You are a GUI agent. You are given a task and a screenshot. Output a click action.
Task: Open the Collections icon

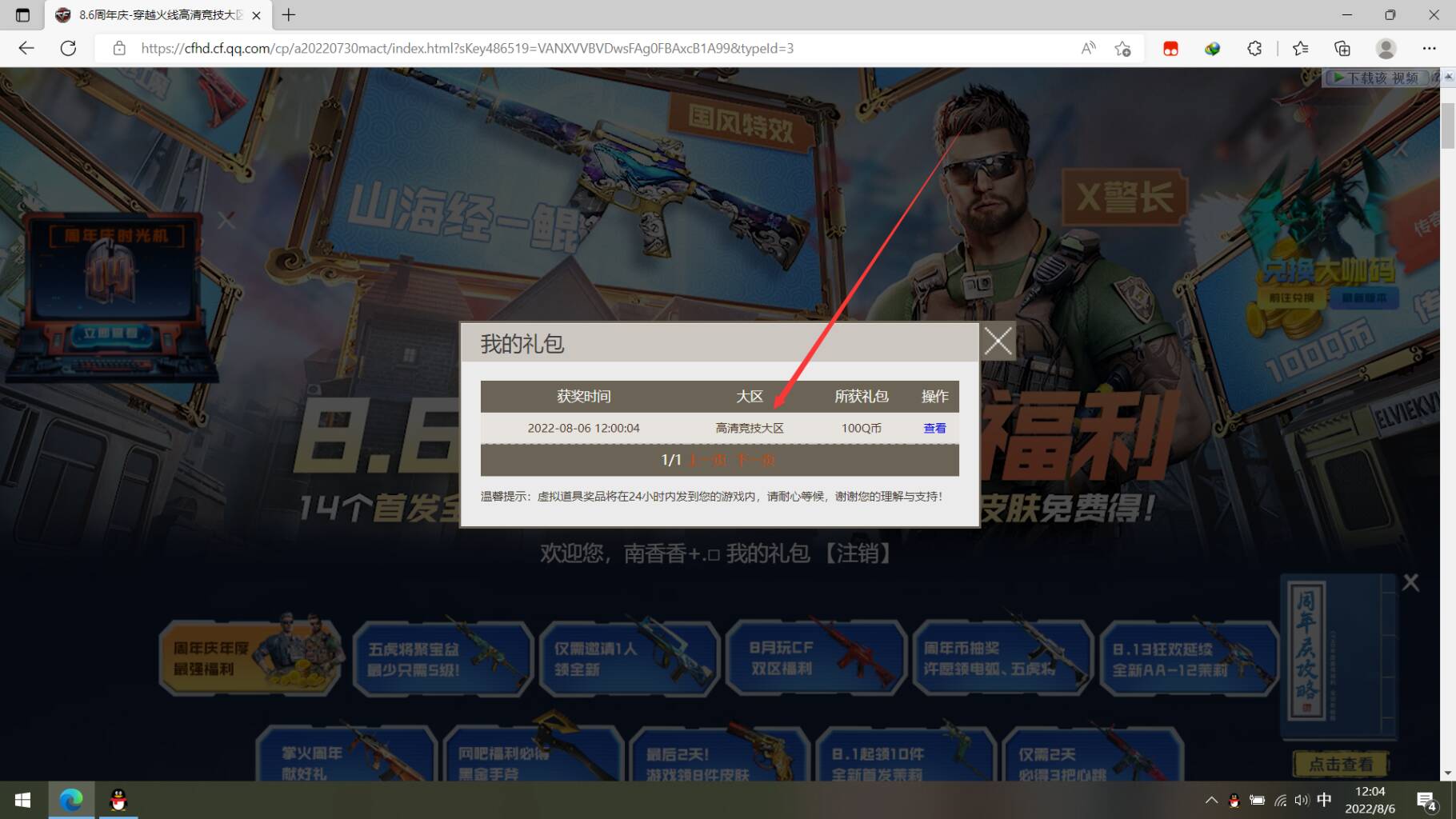(x=1342, y=48)
